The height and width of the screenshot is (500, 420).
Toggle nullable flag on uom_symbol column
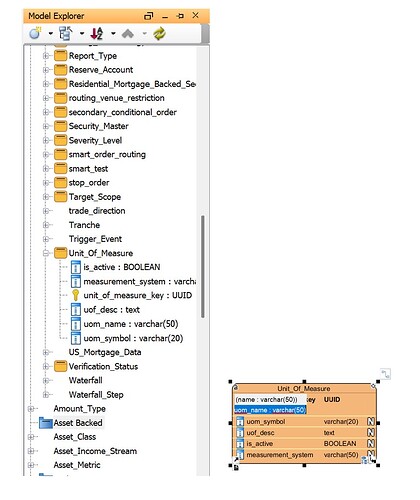[x=371, y=421]
